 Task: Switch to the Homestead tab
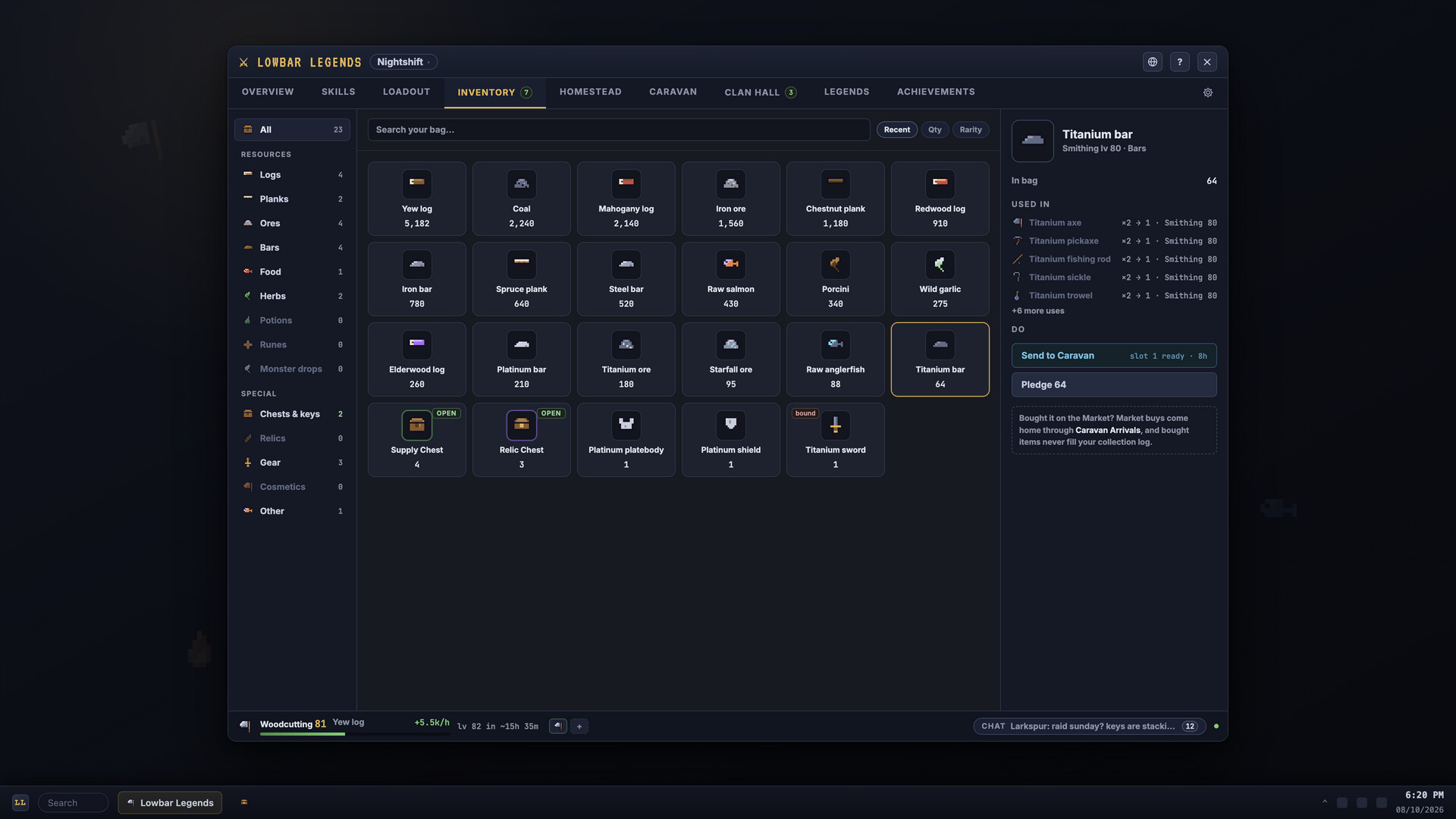coord(591,92)
